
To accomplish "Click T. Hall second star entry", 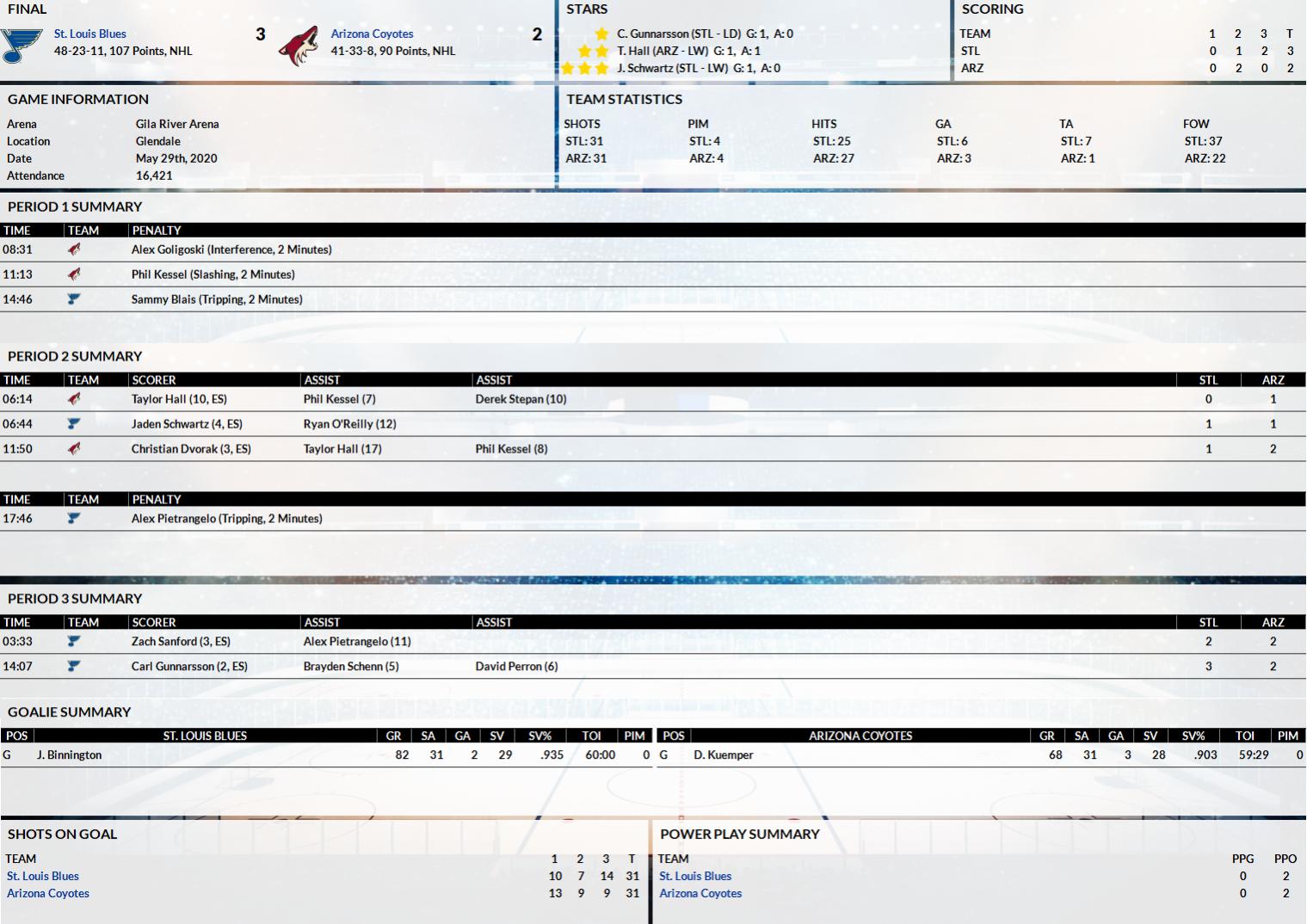I will pyautogui.click(x=688, y=51).
